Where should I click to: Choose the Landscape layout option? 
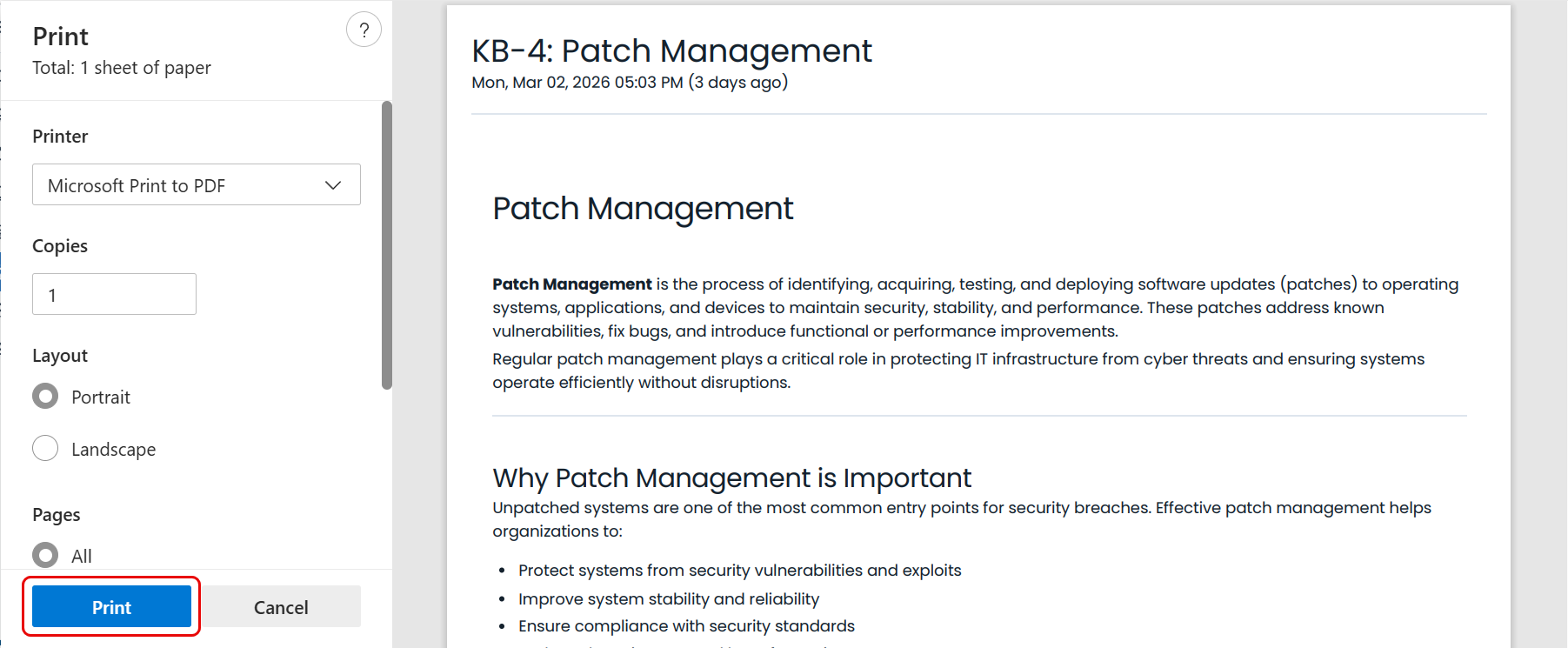click(x=45, y=449)
